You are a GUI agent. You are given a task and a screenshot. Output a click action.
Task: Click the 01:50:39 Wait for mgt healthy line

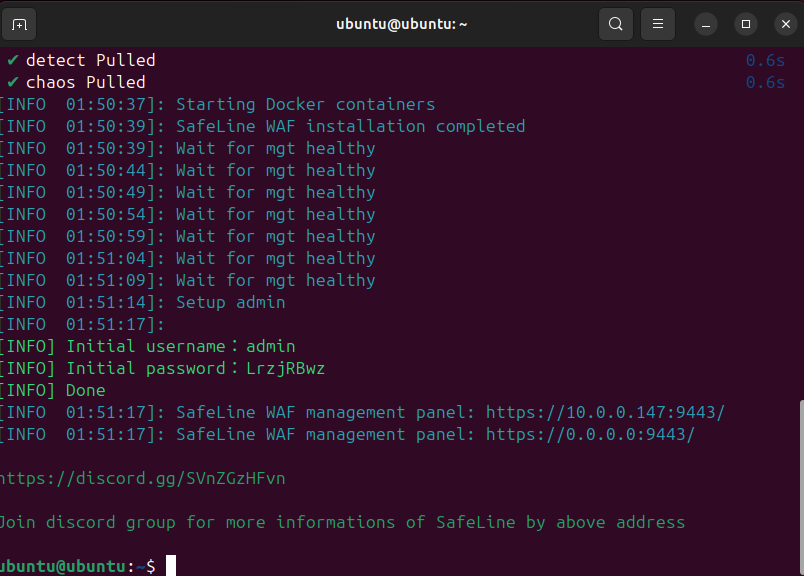[x=188, y=149]
